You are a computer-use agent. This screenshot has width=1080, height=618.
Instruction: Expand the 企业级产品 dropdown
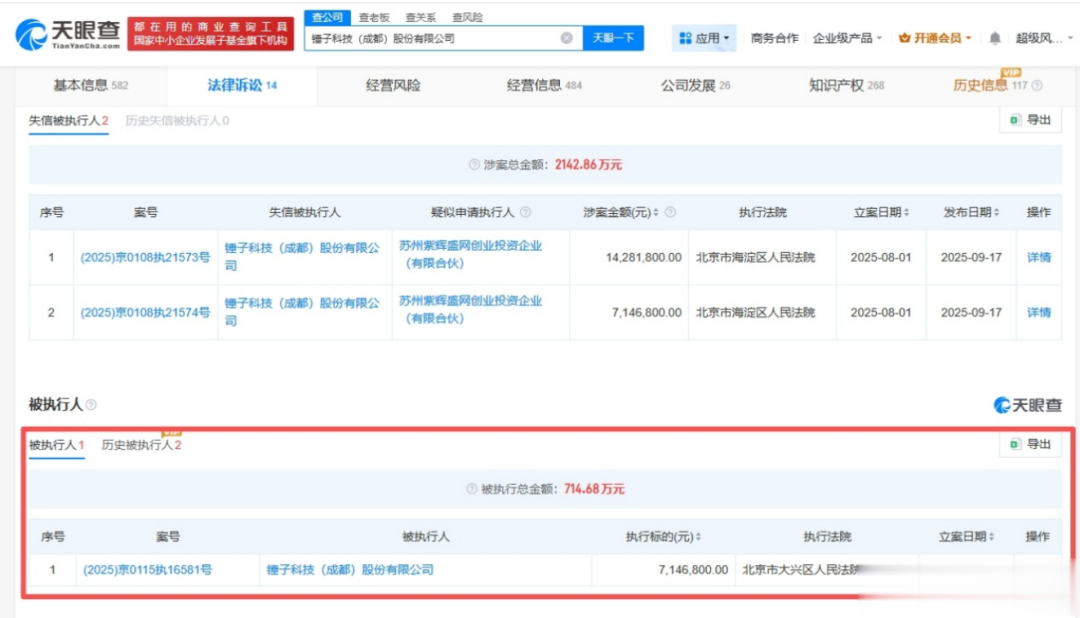pos(847,38)
